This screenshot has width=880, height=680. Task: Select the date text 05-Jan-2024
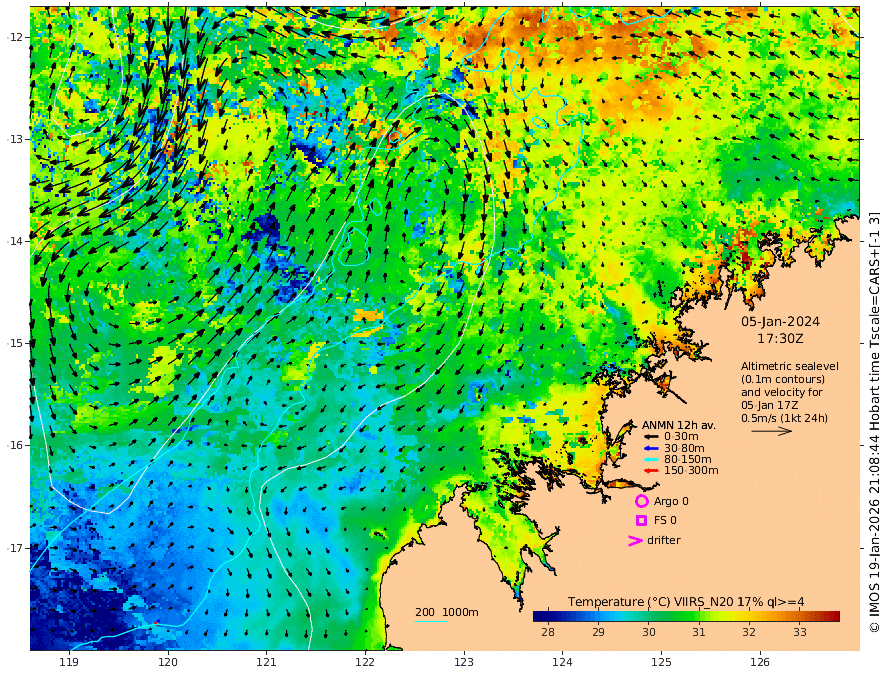(780, 321)
